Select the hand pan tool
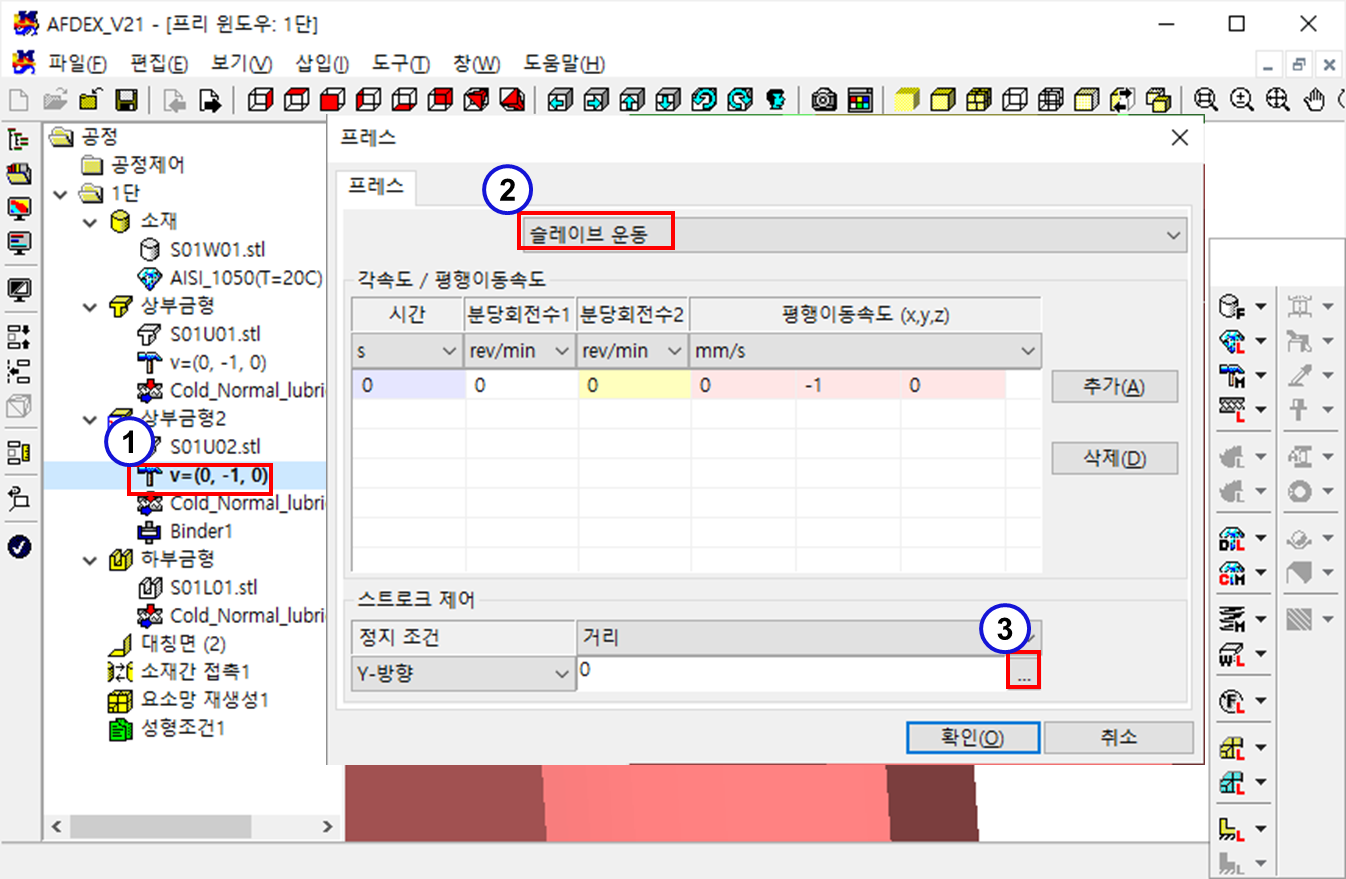This screenshot has height=879, width=1346. point(1315,100)
